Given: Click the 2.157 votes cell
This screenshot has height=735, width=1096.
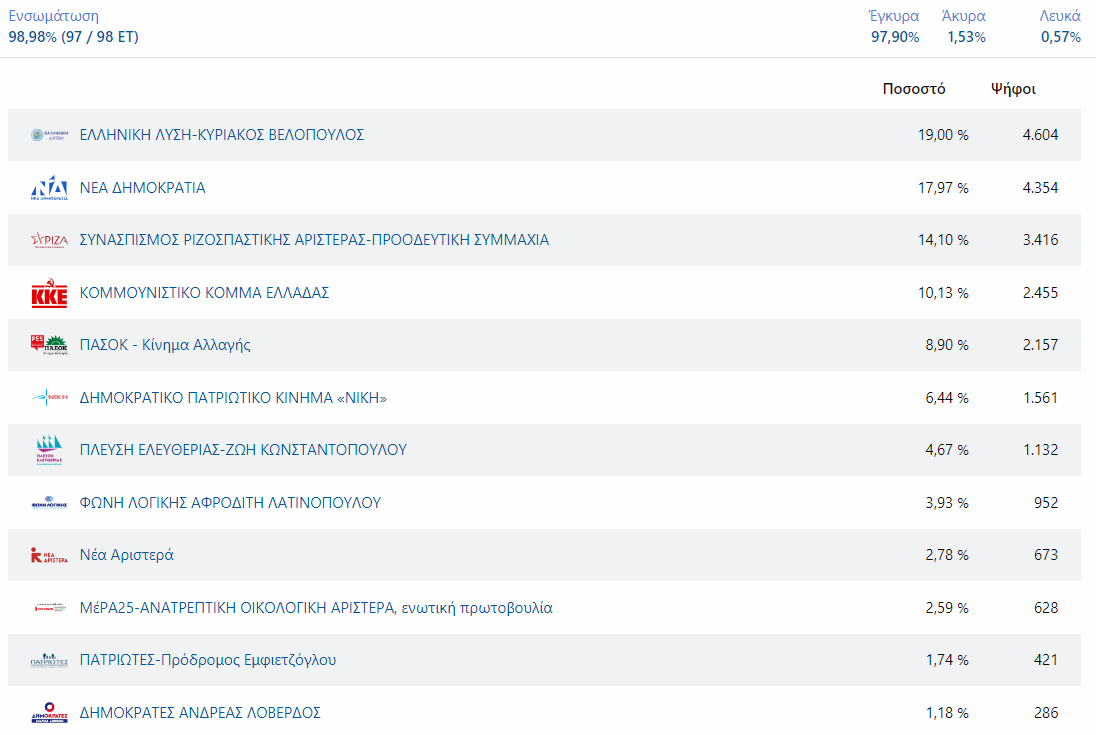Looking at the screenshot, I should click(1040, 345).
